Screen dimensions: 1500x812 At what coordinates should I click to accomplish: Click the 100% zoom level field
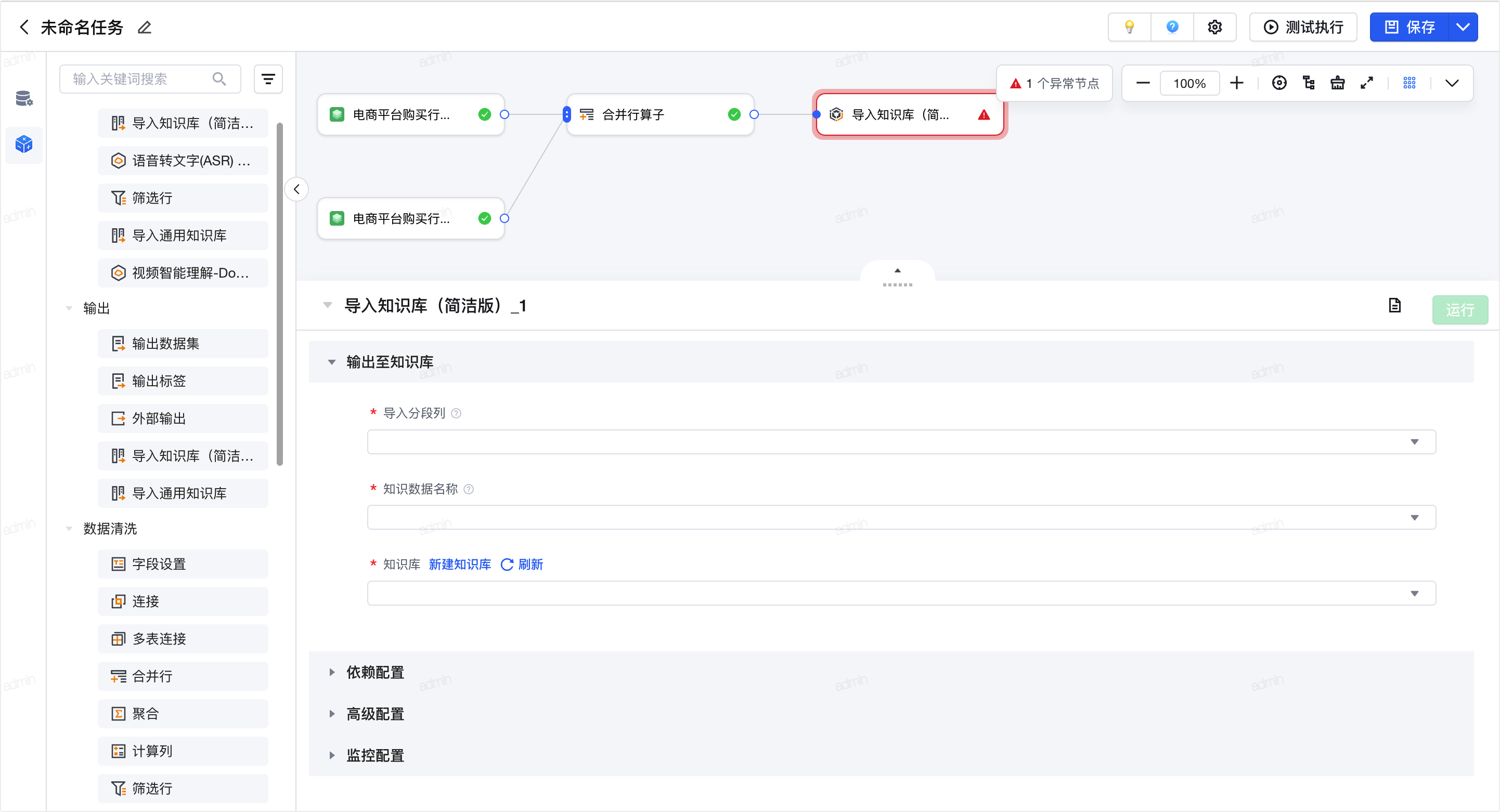point(1189,83)
